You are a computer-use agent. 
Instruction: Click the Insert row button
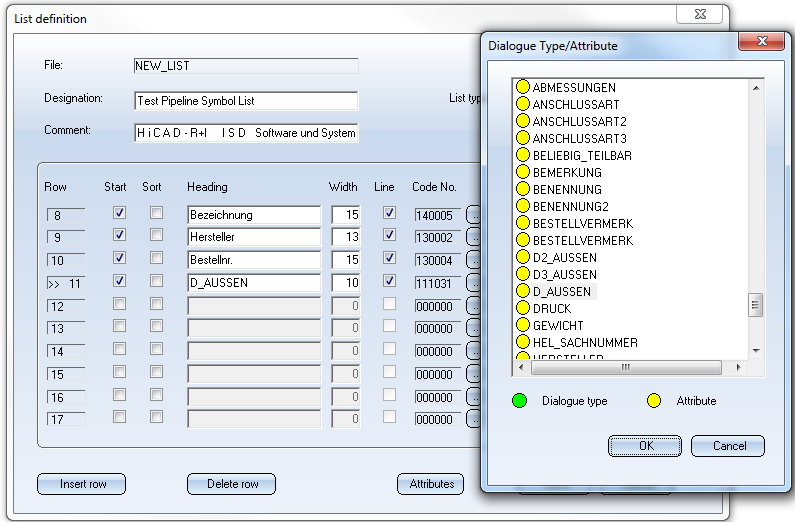81,484
